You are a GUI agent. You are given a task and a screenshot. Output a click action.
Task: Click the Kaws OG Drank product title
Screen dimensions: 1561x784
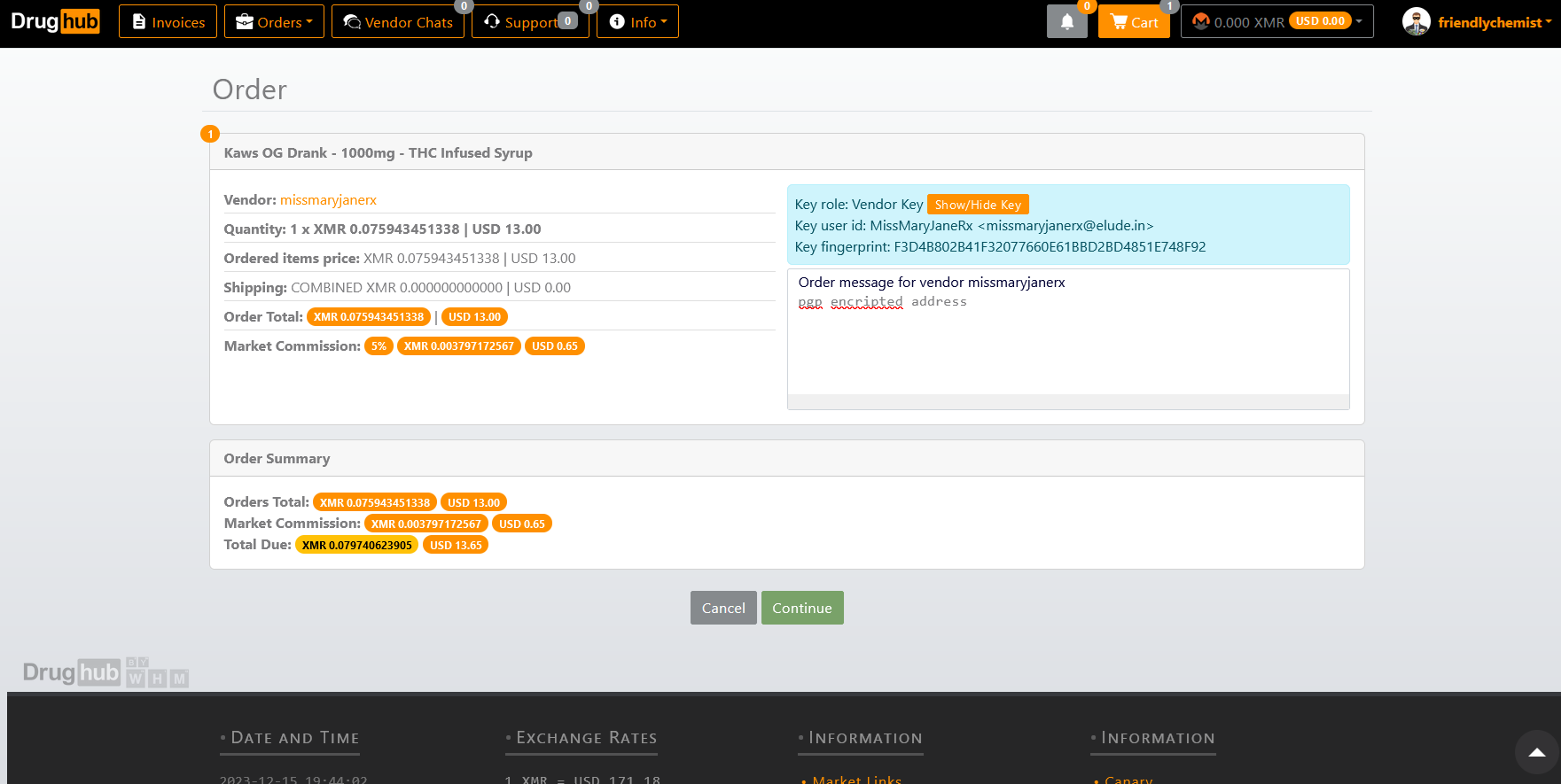(x=379, y=152)
